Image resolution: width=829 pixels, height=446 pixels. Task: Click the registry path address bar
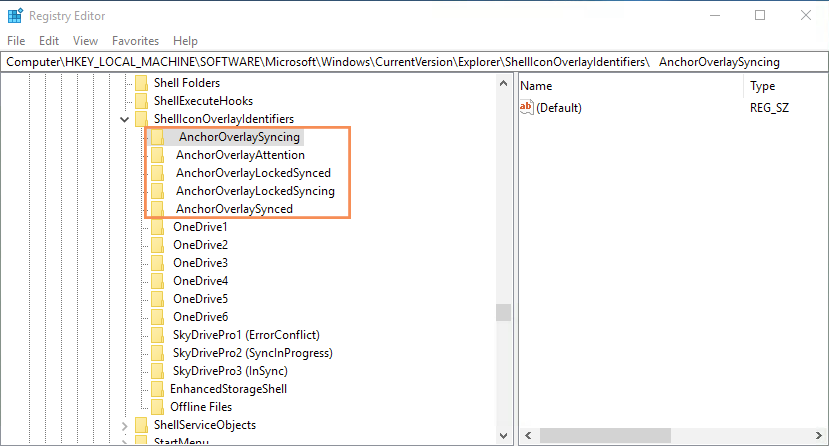(414, 62)
